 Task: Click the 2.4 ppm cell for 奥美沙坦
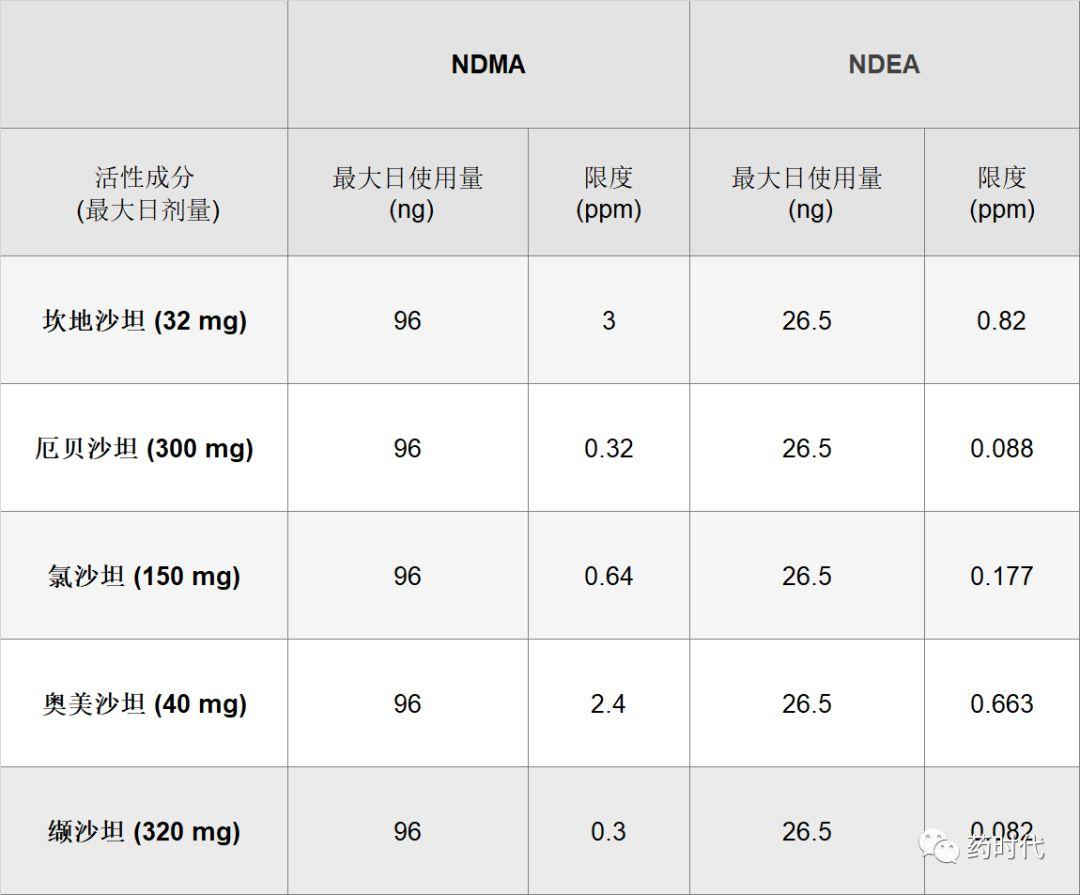coord(609,703)
